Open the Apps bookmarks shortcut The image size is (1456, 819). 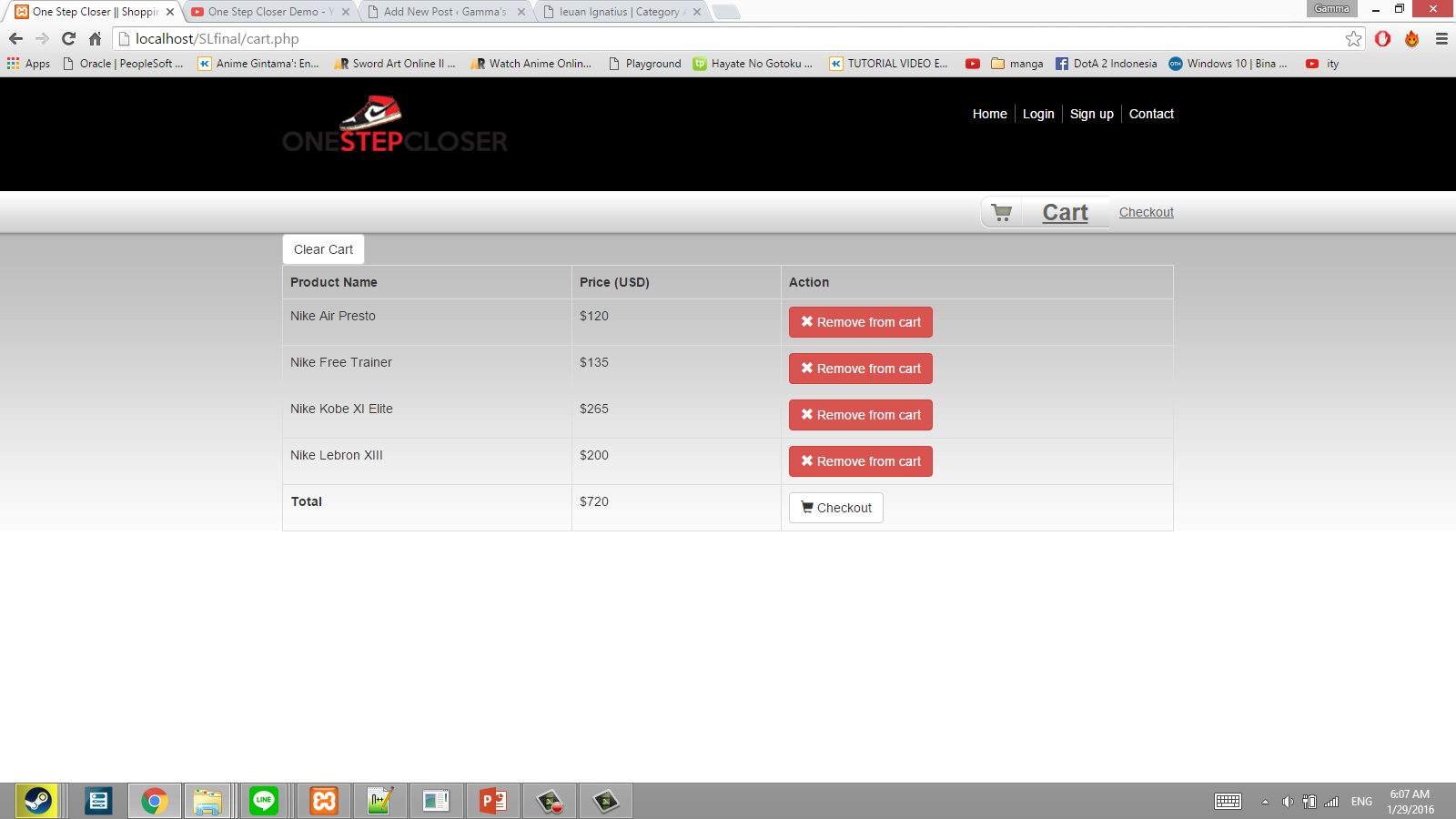coord(29,64)
